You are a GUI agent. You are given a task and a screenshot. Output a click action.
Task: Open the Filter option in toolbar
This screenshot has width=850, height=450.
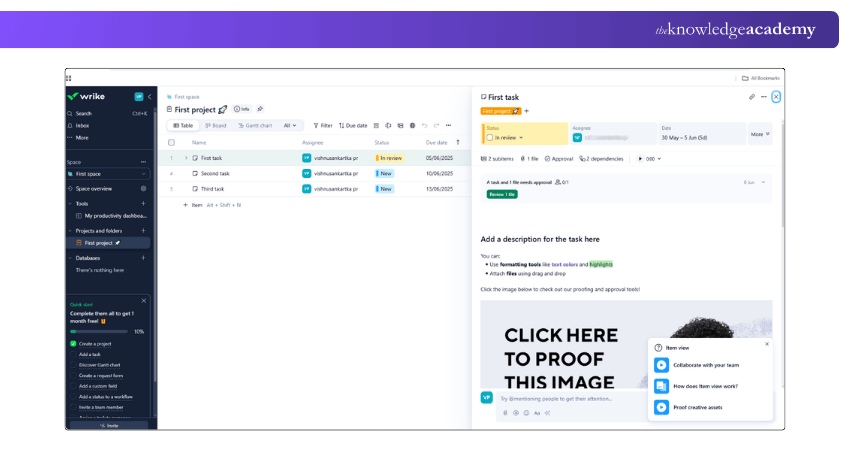pyautogui.click(x=323, y=125)
